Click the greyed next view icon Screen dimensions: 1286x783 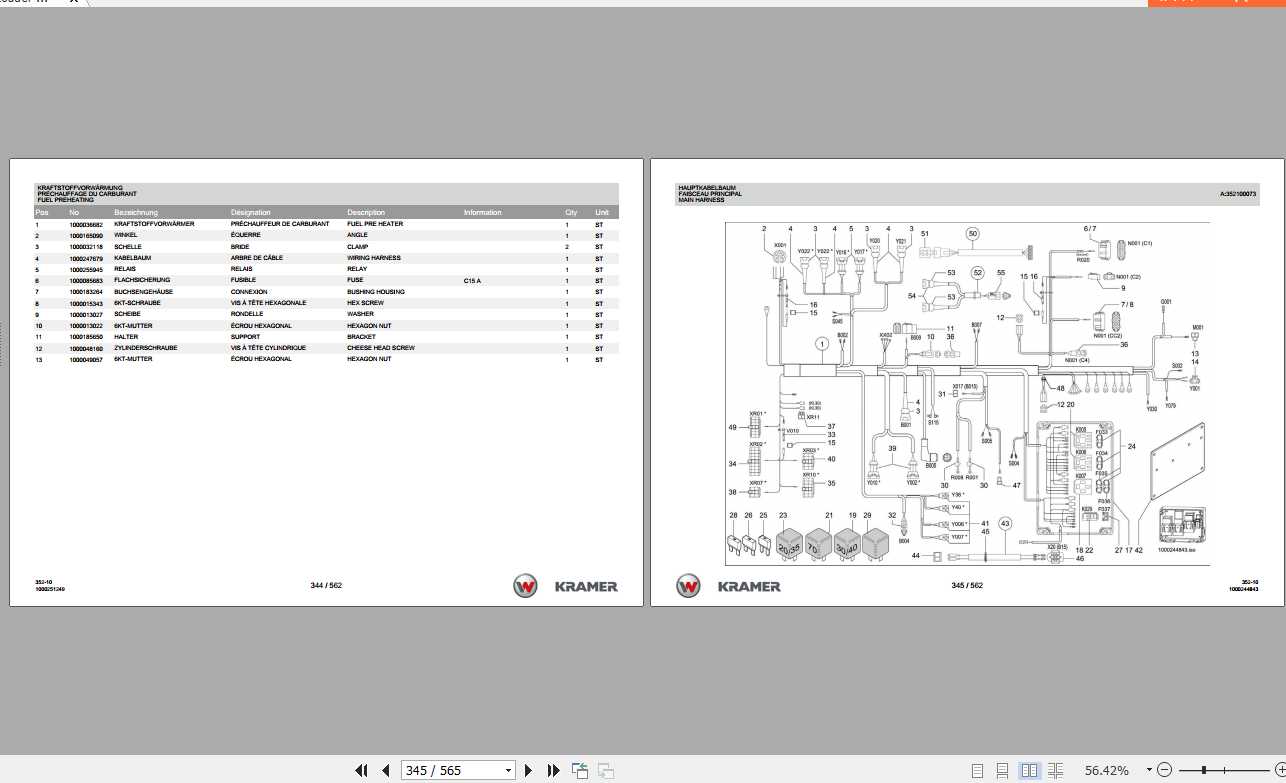[x=605, y=770]
